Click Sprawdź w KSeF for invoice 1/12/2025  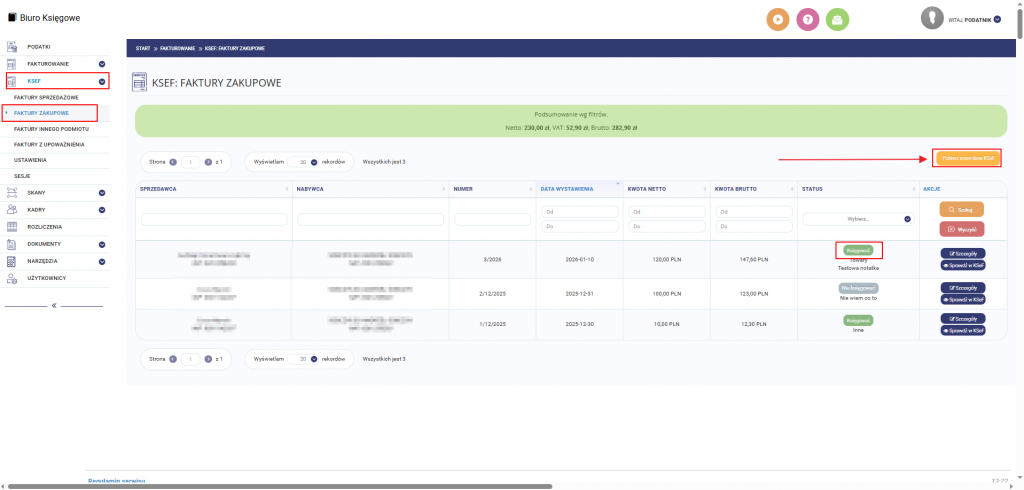coord(963,329)
